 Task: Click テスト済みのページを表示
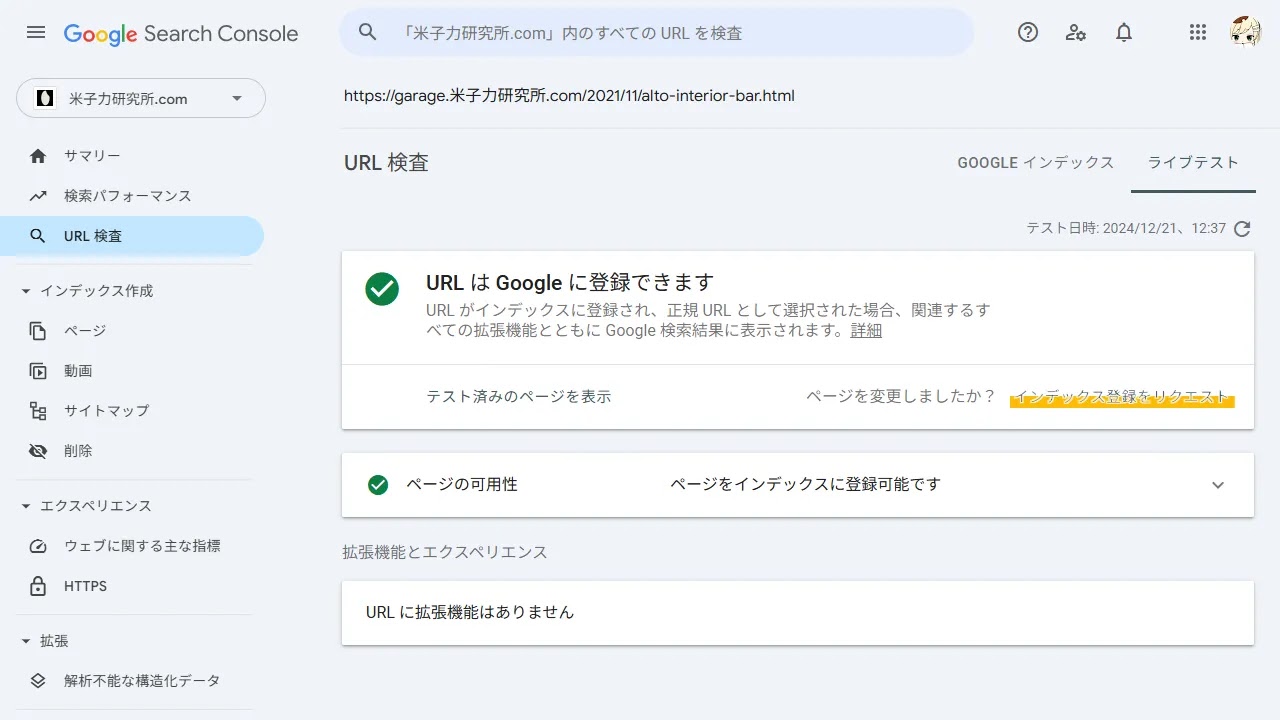518,397
